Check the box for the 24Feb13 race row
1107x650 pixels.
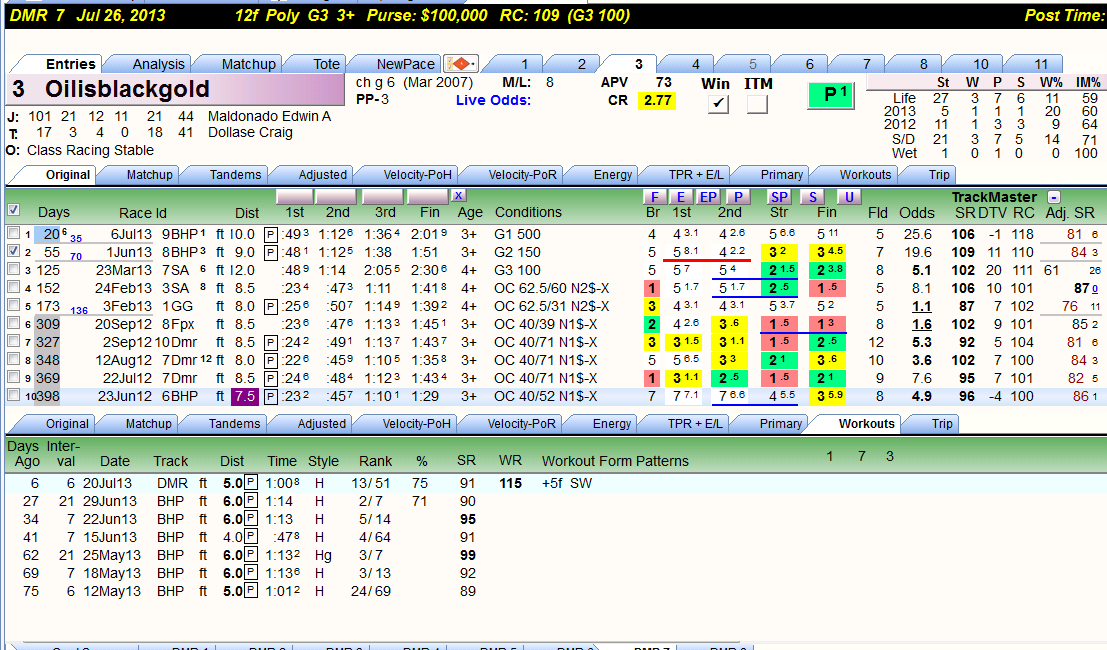click(13, 287)
